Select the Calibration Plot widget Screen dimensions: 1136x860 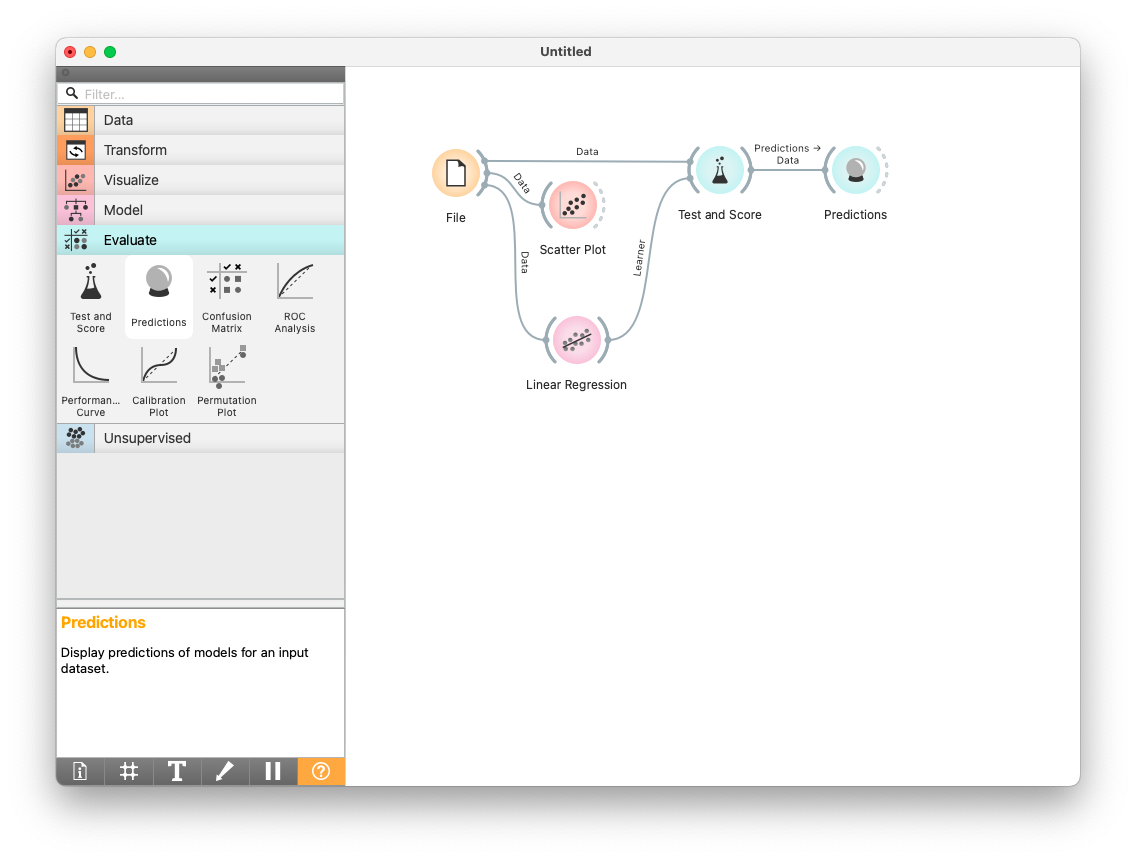coord(159,381)
